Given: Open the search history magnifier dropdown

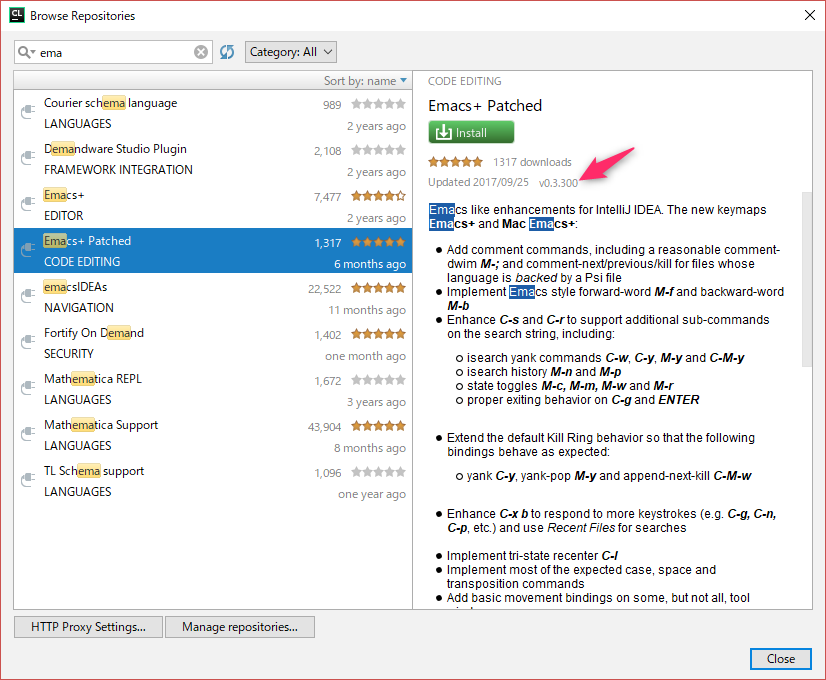Looking at the screenshot, I should tap(26, 52).
